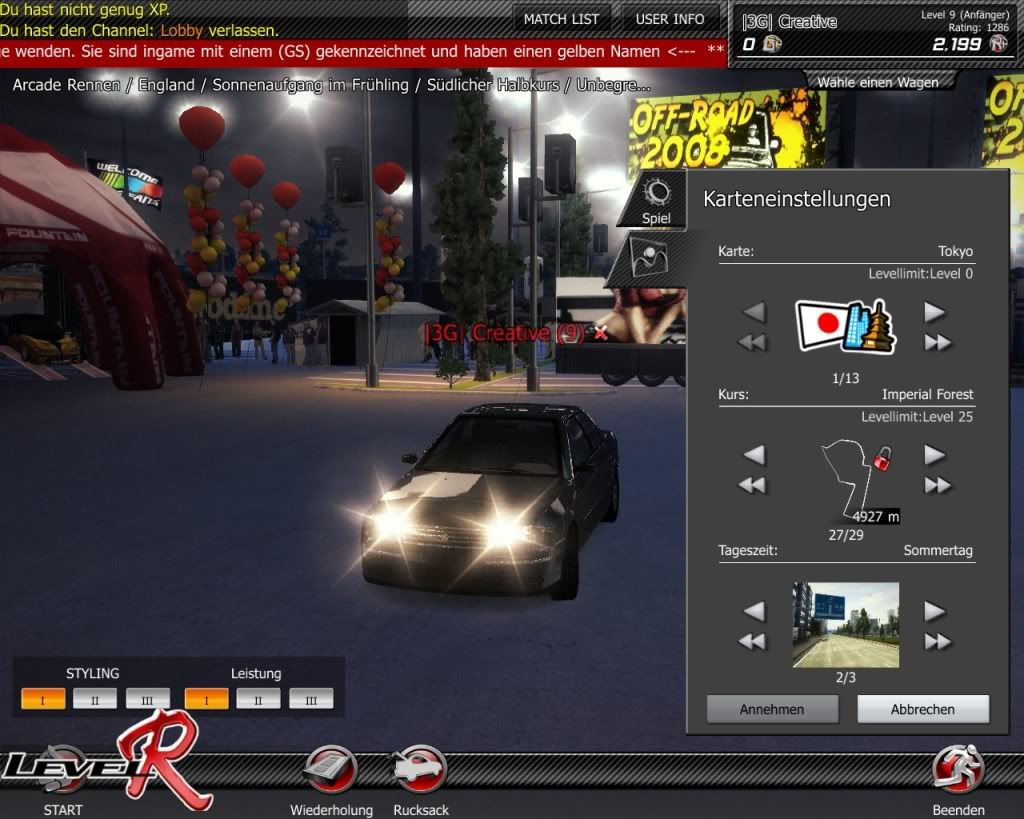This screenshot has height=819, width=1024.
Task: Click the Wähle einen Wagen label
Action: tap(877, 83)
